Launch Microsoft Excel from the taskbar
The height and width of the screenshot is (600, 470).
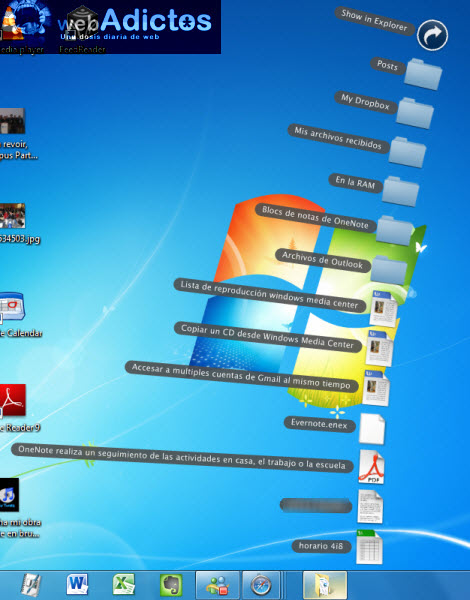click(x=124, y=585)
